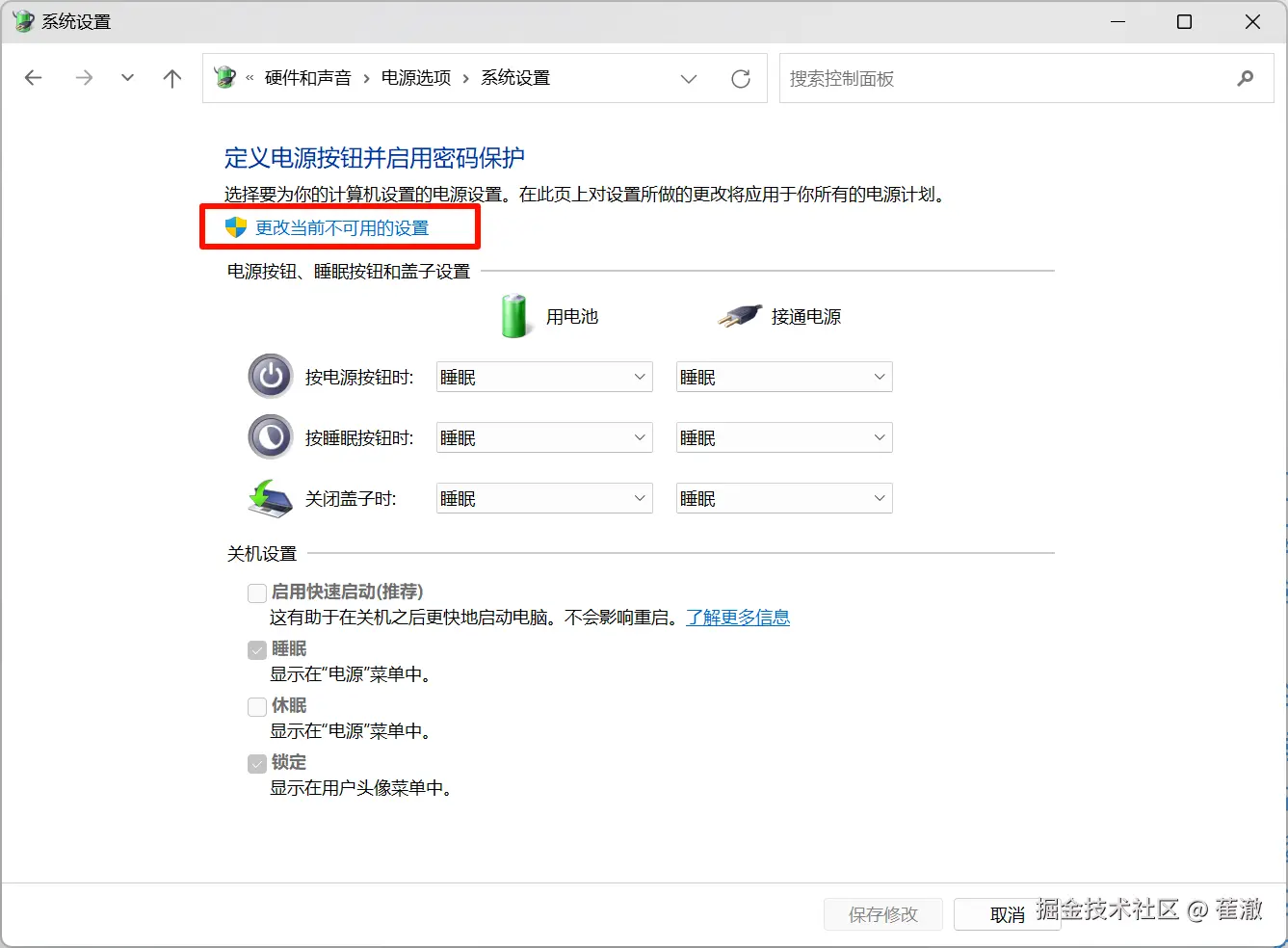1288x948 pixels.
Task: Click the battery icon above 用电池 column
Action: pyautogui.click(x=513, y=315)
